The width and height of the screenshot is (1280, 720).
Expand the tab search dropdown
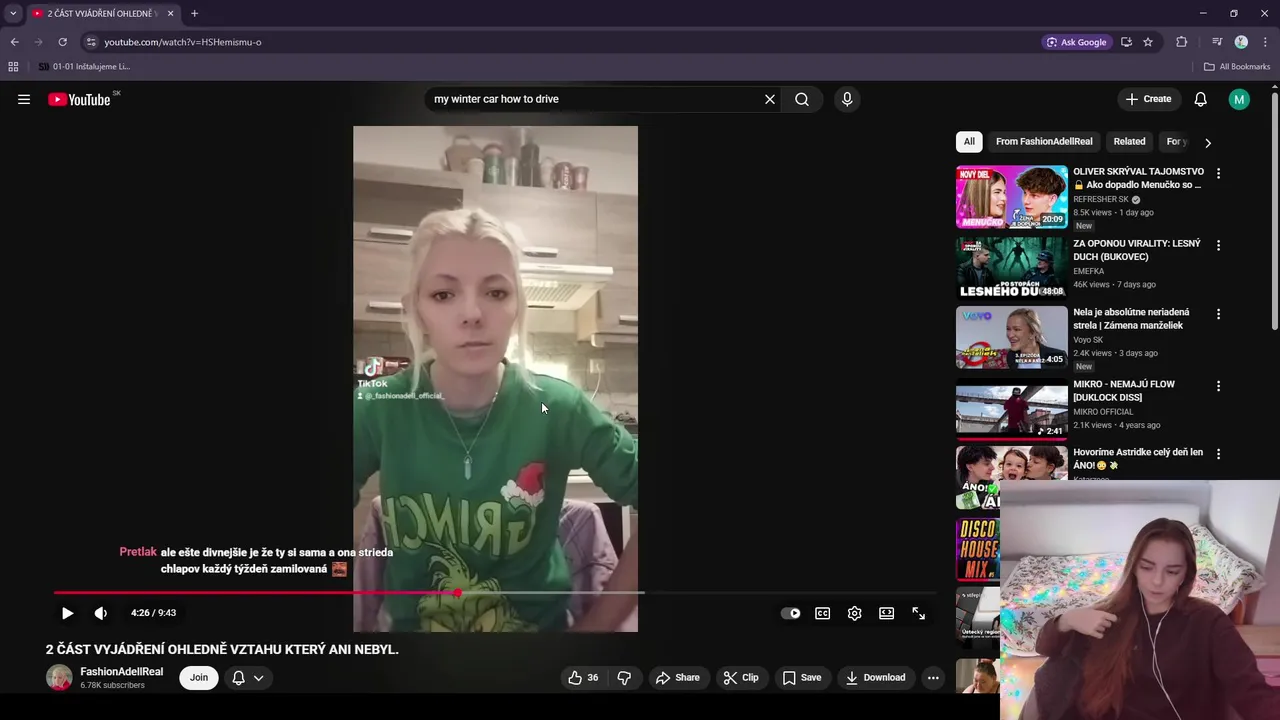[13, 13]
